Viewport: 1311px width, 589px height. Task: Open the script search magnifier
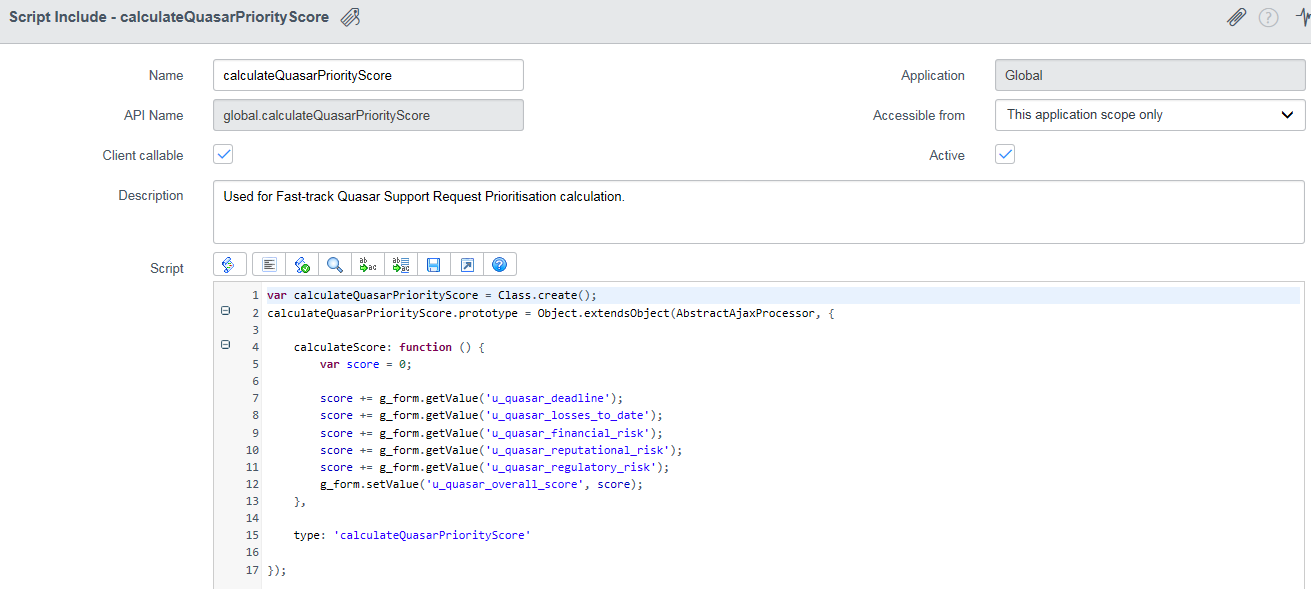[334, 264]
